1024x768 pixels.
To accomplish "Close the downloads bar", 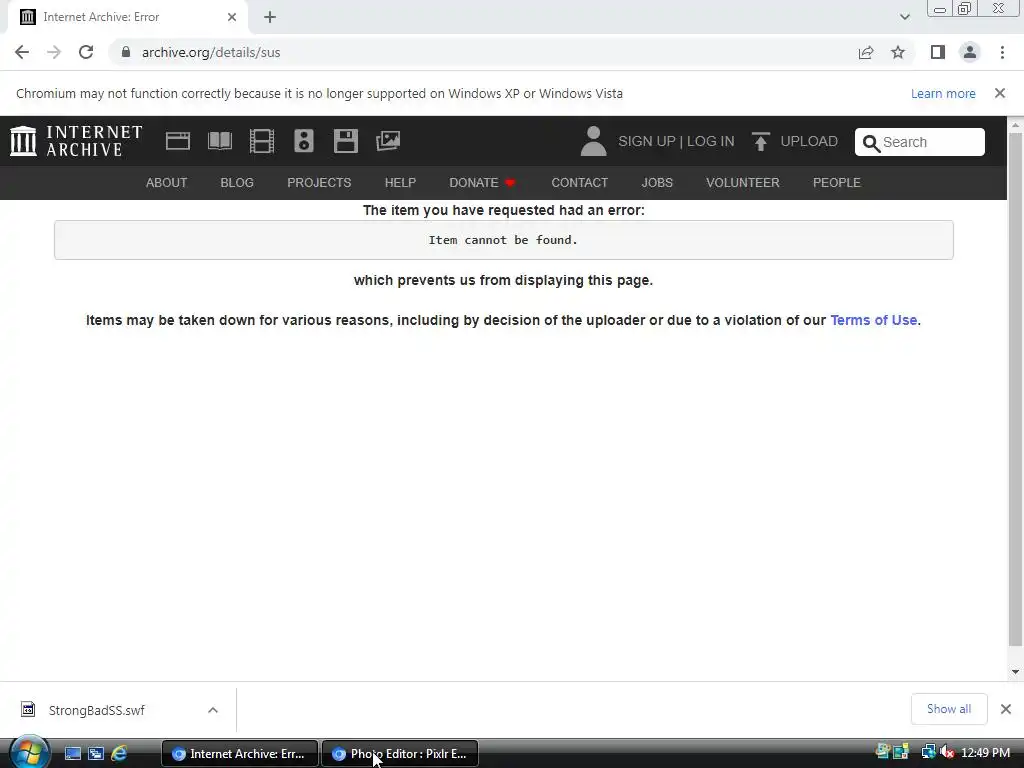I will click(1006, 709).
